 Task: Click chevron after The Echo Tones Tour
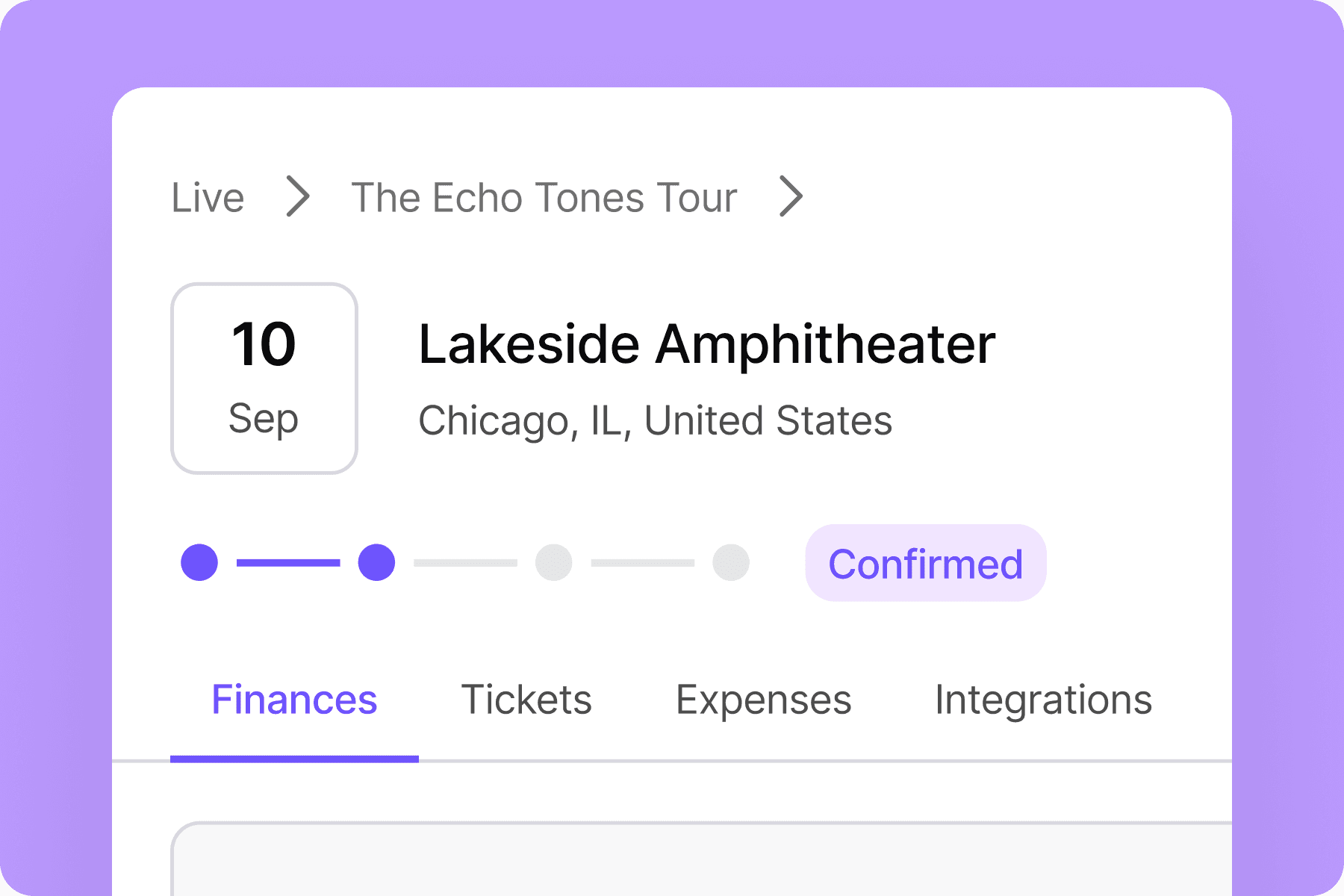point(791,197)
